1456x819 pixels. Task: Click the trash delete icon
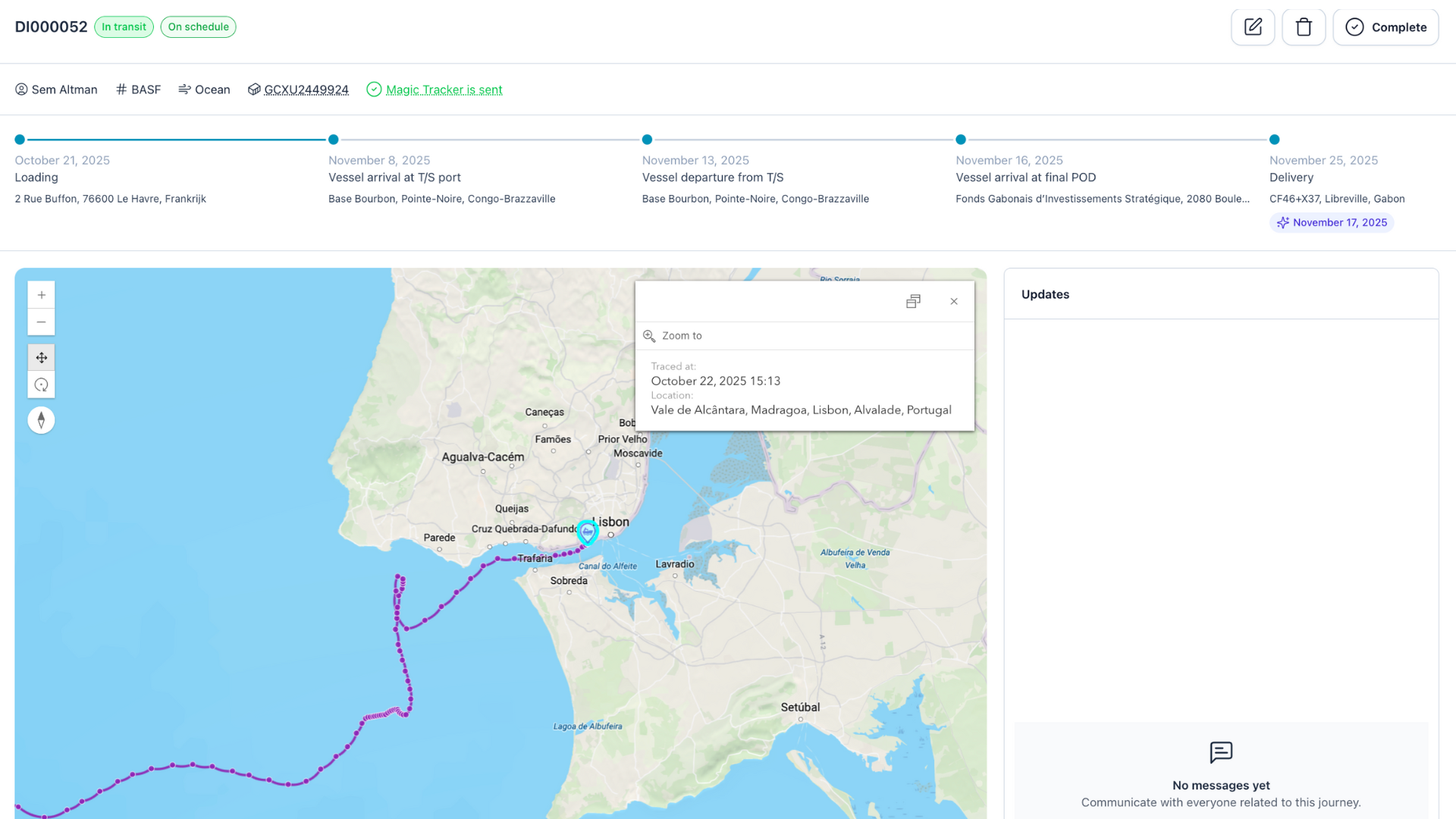click(1304, 27)
